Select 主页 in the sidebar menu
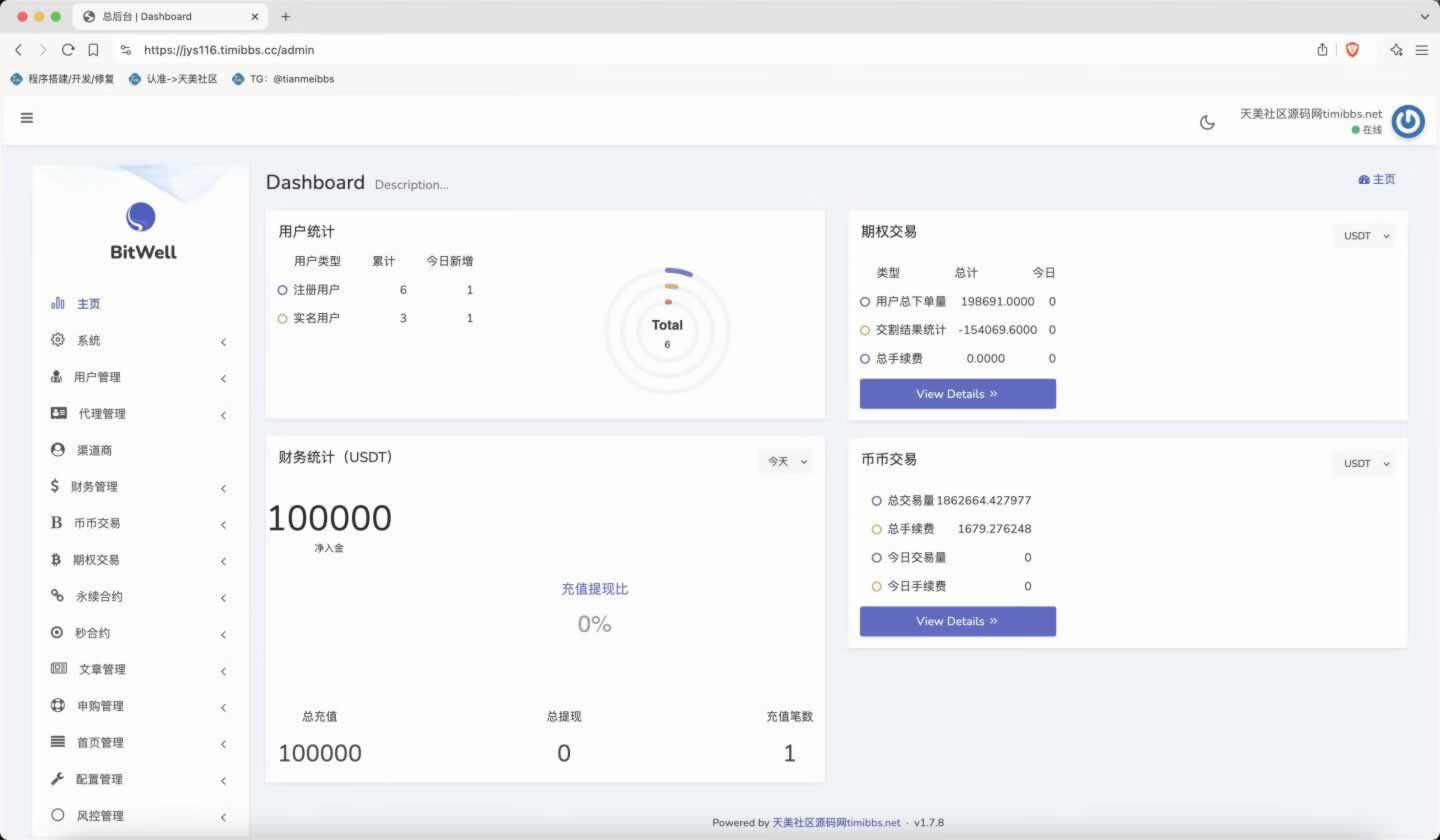Image resolution: width=1440 pixels, height=840 pixels. [88, 304]
